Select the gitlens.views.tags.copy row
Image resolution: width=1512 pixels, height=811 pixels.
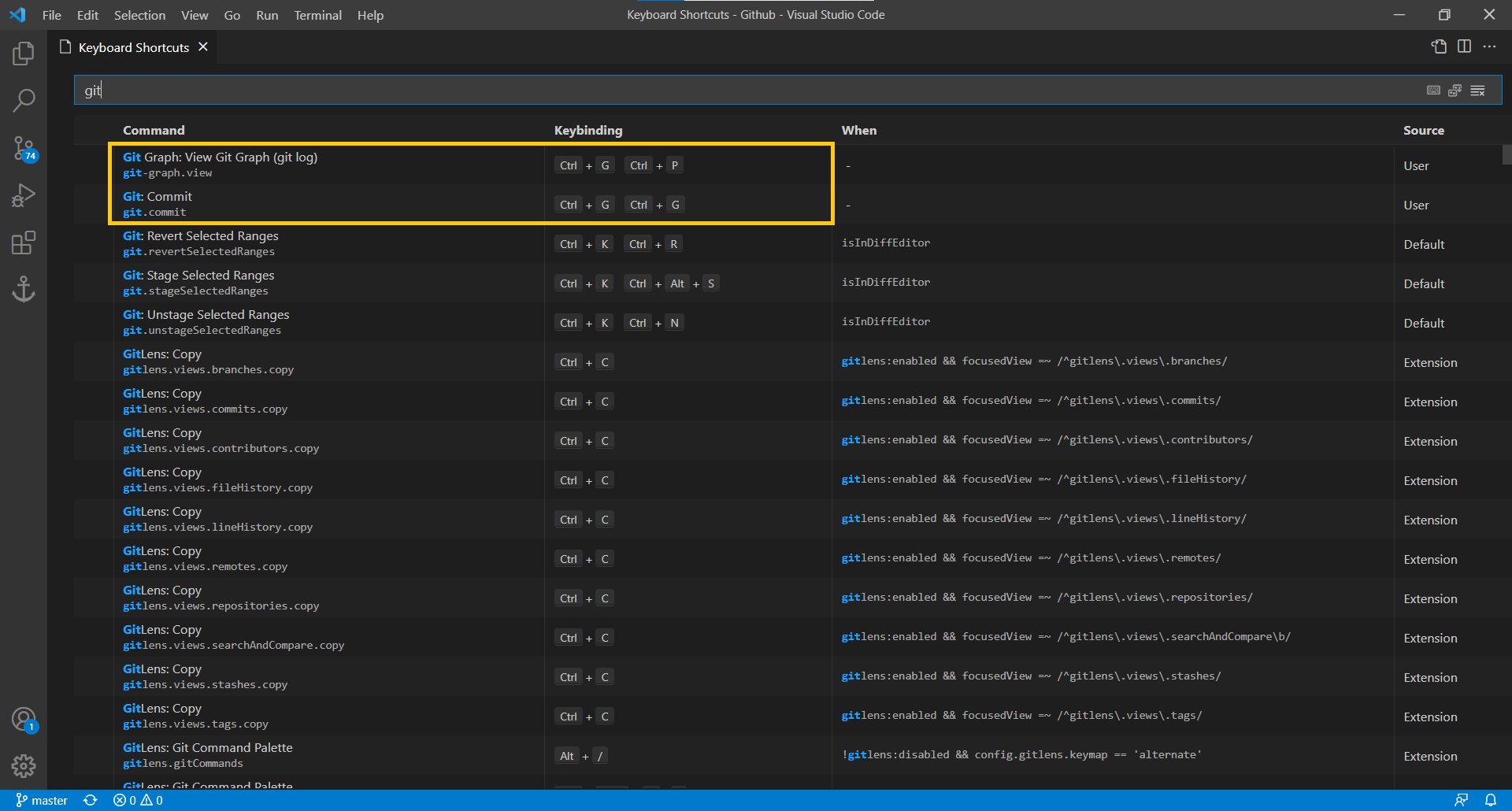tap(787, 717)
